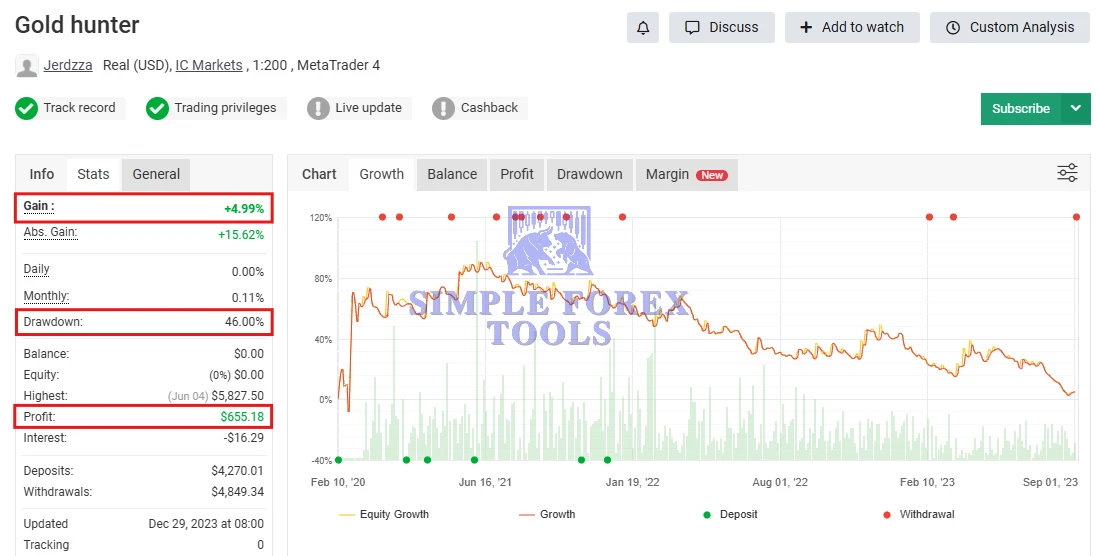Screen dimensions: 1097x556
Task: Click the New badge on Margin tab
Action: (x=712, y=176)
